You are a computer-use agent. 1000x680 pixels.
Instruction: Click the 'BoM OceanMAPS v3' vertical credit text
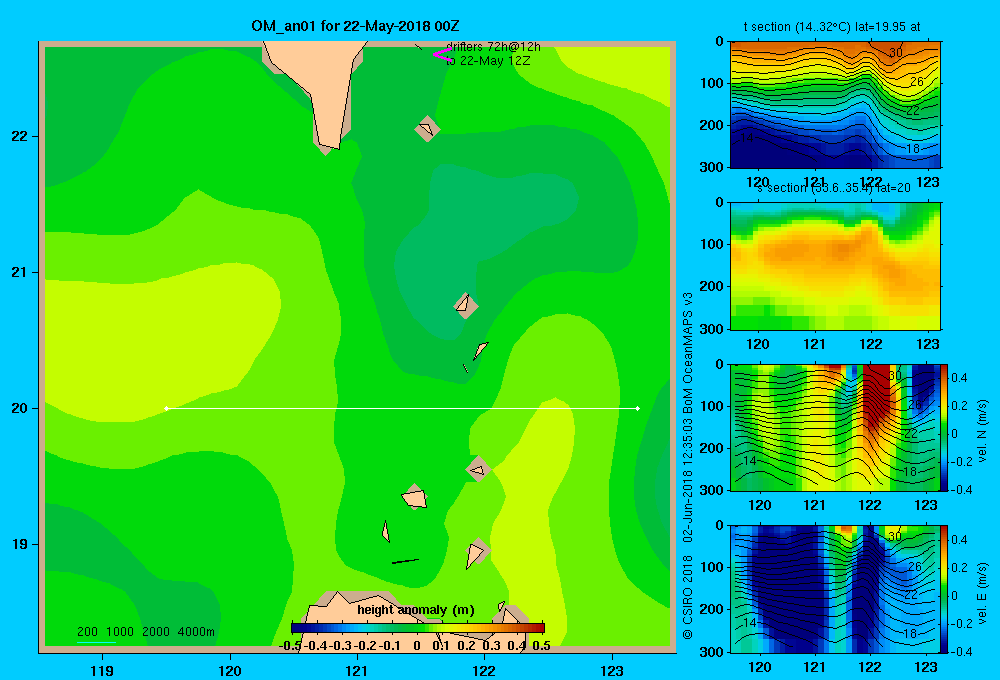(688, 353)
